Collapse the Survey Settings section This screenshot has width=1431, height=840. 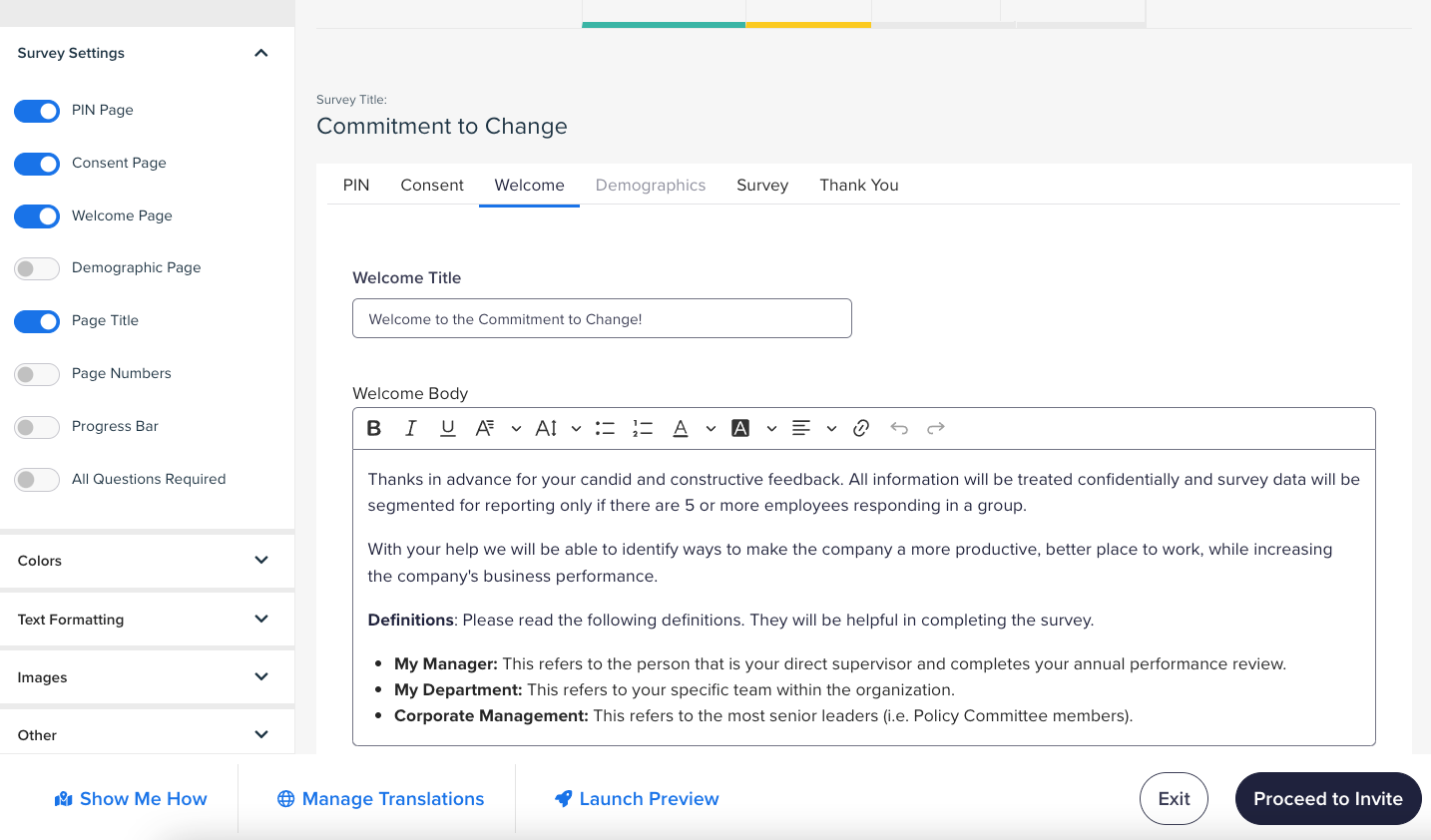pyautogui.click(x=261, y=53)
